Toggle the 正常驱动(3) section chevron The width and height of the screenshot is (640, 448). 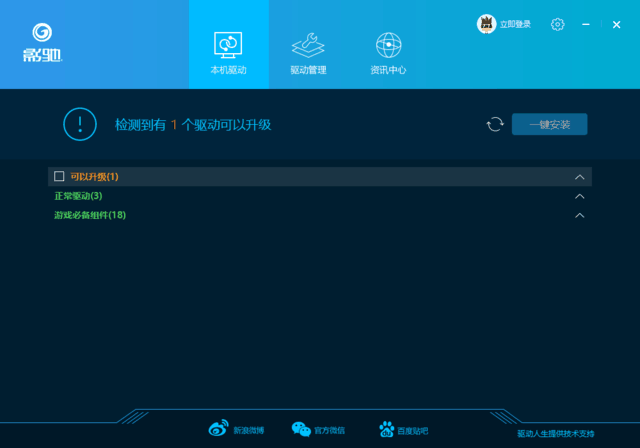tap(580, 196)
